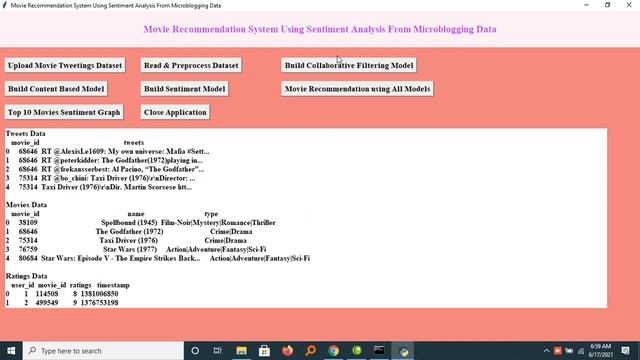This screenshot has height=360, width=640.
Task: Minimize the application window
Action: coord(587,5)
